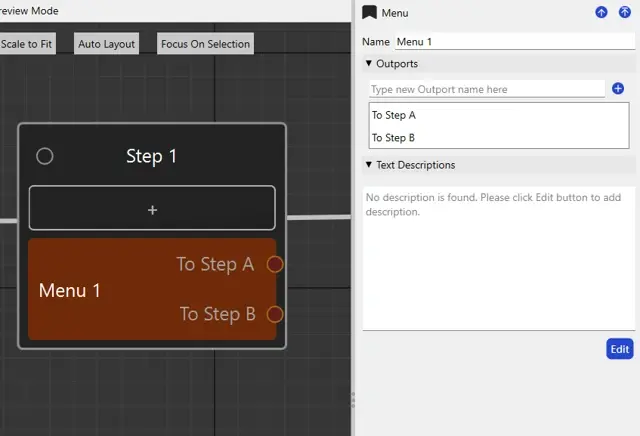The image size is (640, 436).
Task: Click Focus On Selection button
Action: [205, 44]
